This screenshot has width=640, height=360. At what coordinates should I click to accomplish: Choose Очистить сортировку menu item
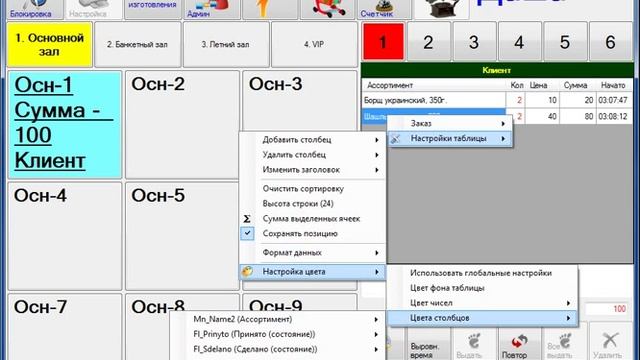[313, 189]
